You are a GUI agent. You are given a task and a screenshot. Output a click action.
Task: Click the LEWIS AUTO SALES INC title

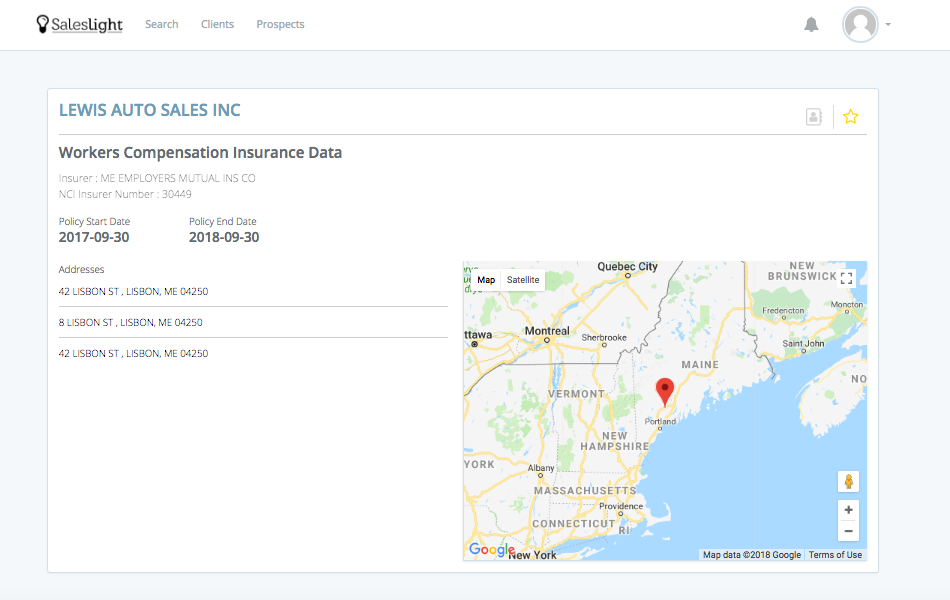[150, 110]
